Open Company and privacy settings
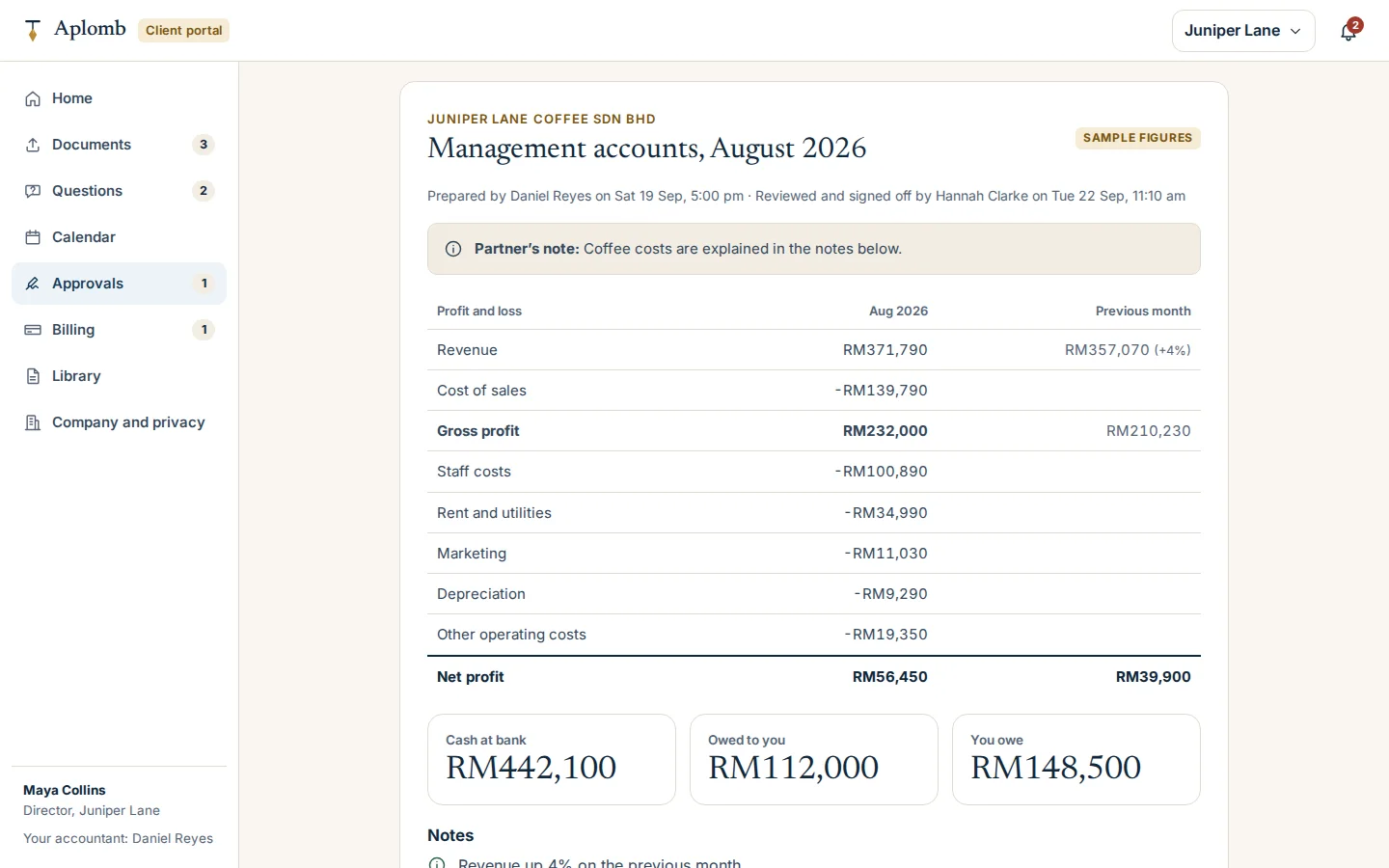Screen dimensions: 1389x868 coord(119,422)
